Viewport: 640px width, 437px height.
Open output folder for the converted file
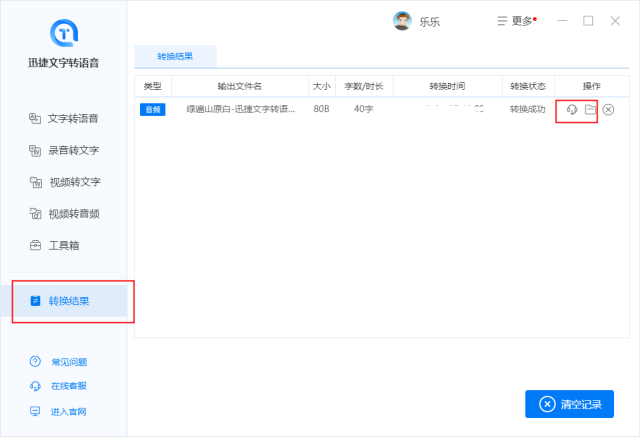click(590, 109)
